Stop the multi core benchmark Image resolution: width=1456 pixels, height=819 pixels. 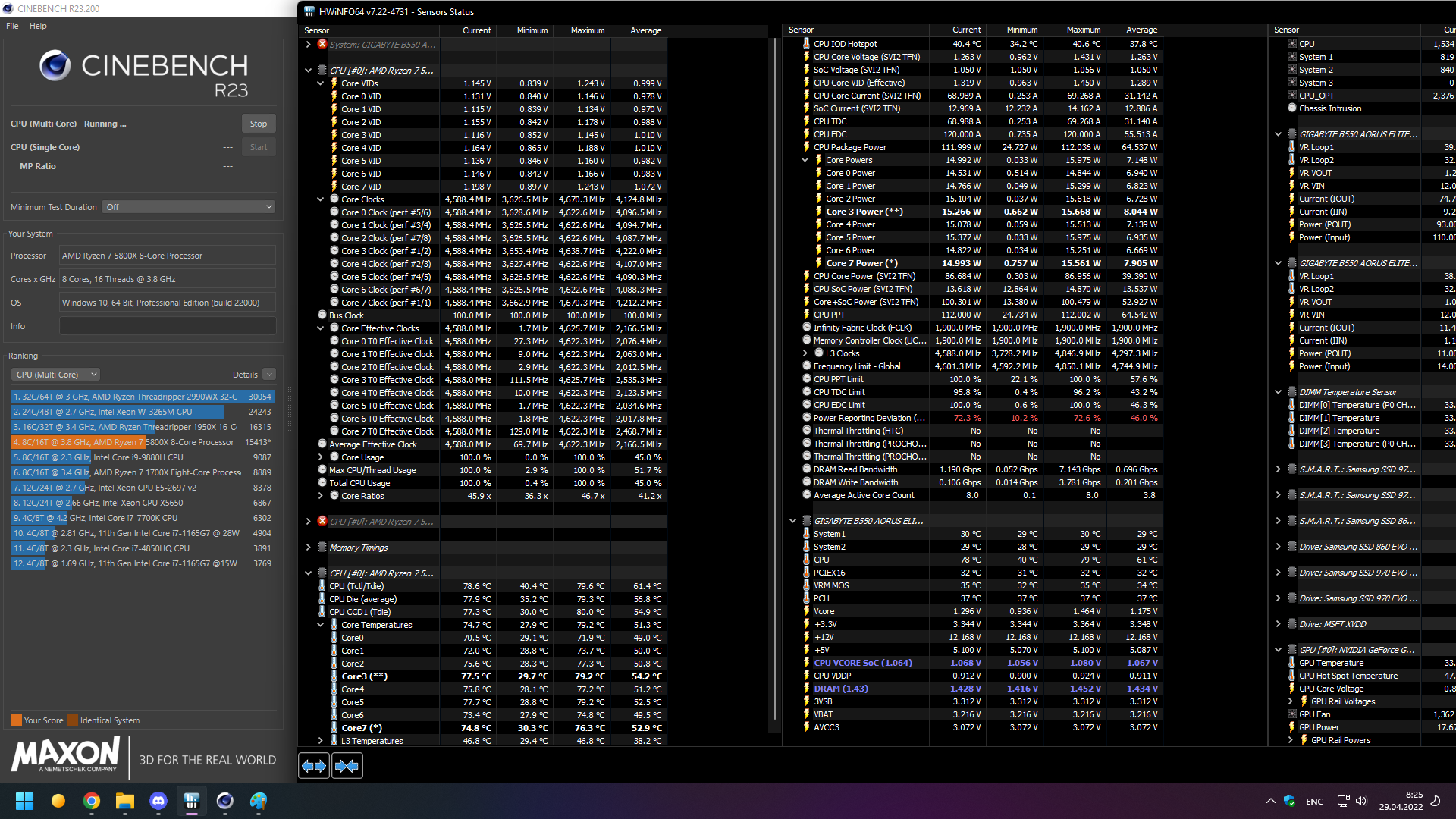(x=258, y=124)
